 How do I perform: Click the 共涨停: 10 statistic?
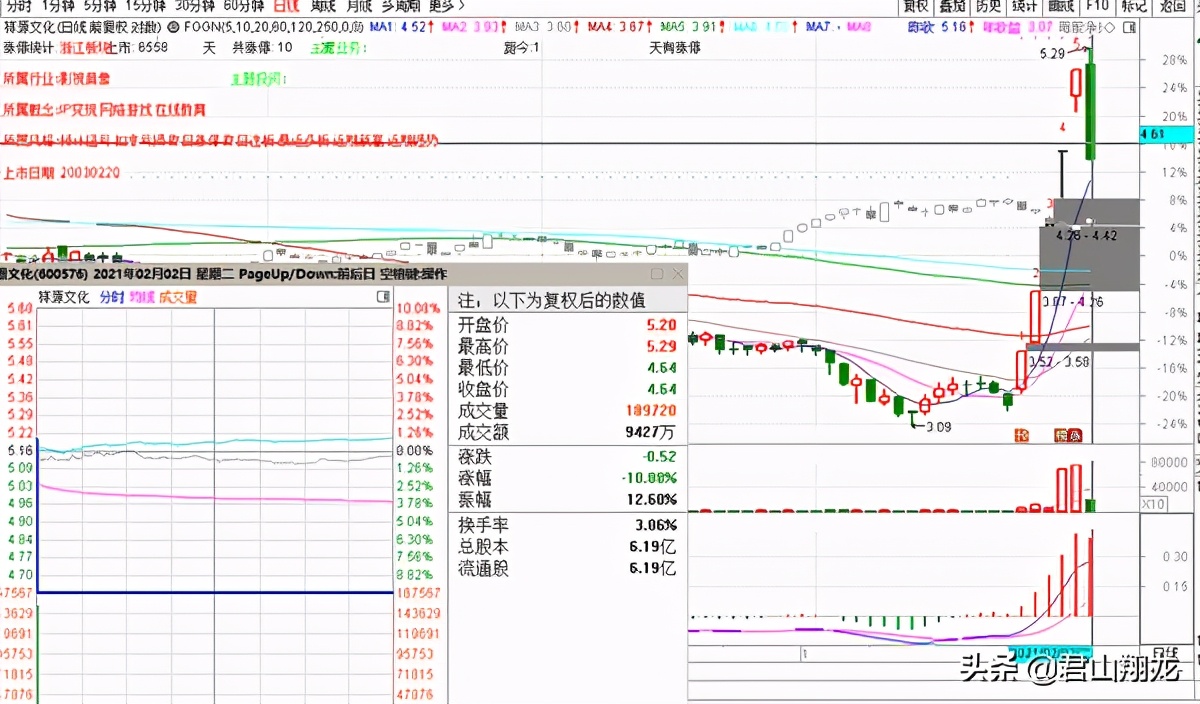pos(262,47)
